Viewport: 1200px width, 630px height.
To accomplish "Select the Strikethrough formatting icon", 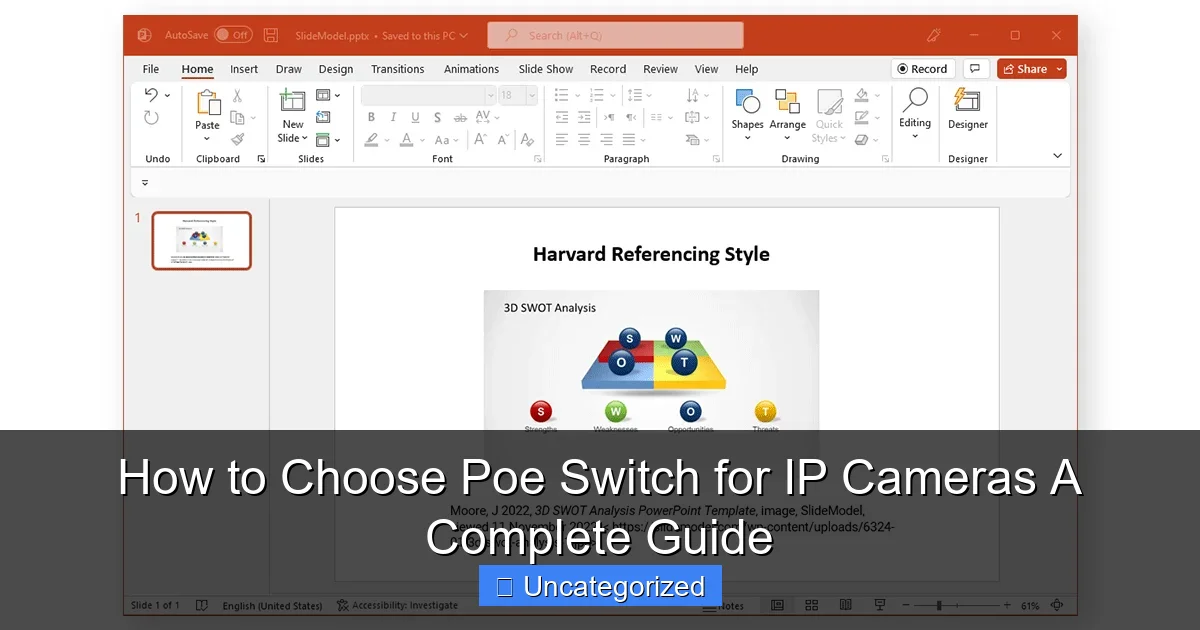I will pos(458,117).
